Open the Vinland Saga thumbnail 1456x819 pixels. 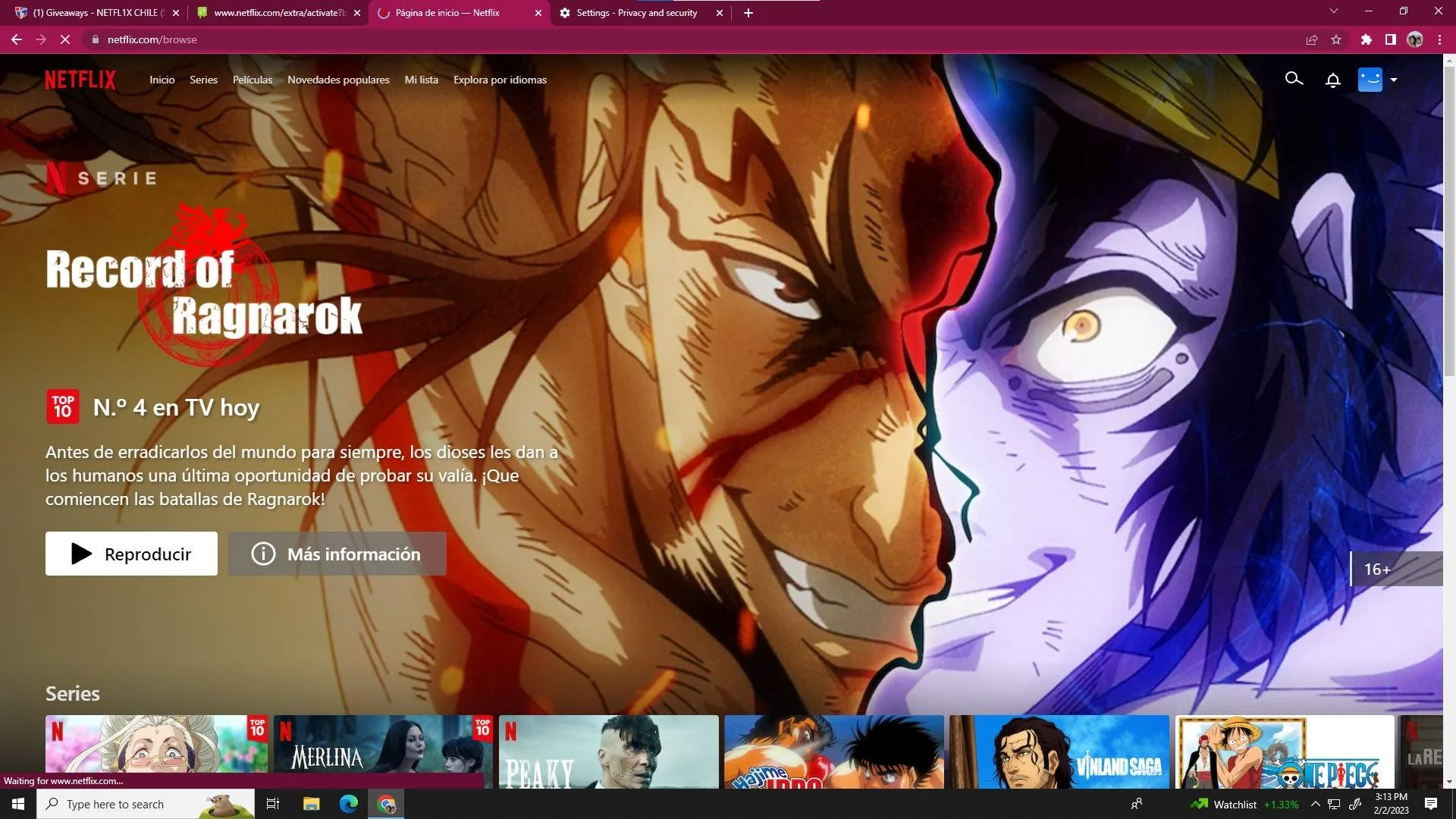(x=1059, y=752)
